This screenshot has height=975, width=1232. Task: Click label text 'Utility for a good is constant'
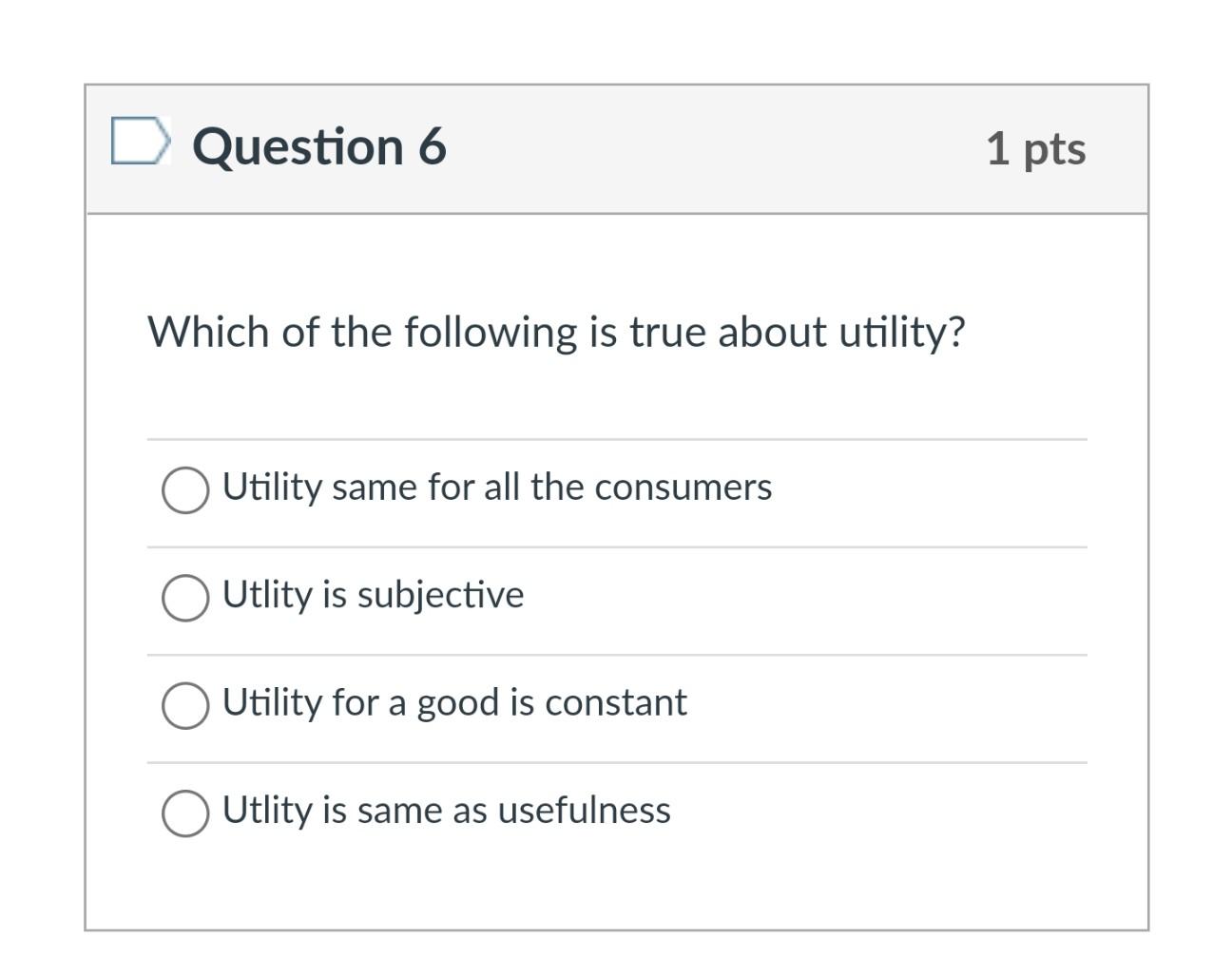(x=454, y=703)
